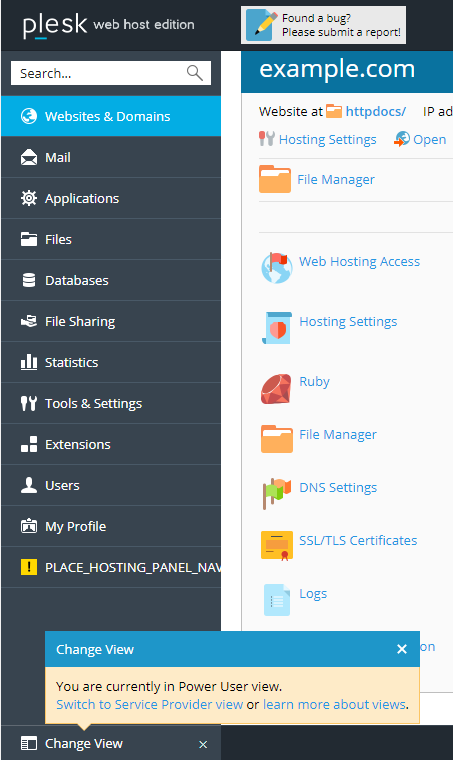Switch to Service Provider view
The width and height of the screenshot is (453, 760).
tap(149, 704)
